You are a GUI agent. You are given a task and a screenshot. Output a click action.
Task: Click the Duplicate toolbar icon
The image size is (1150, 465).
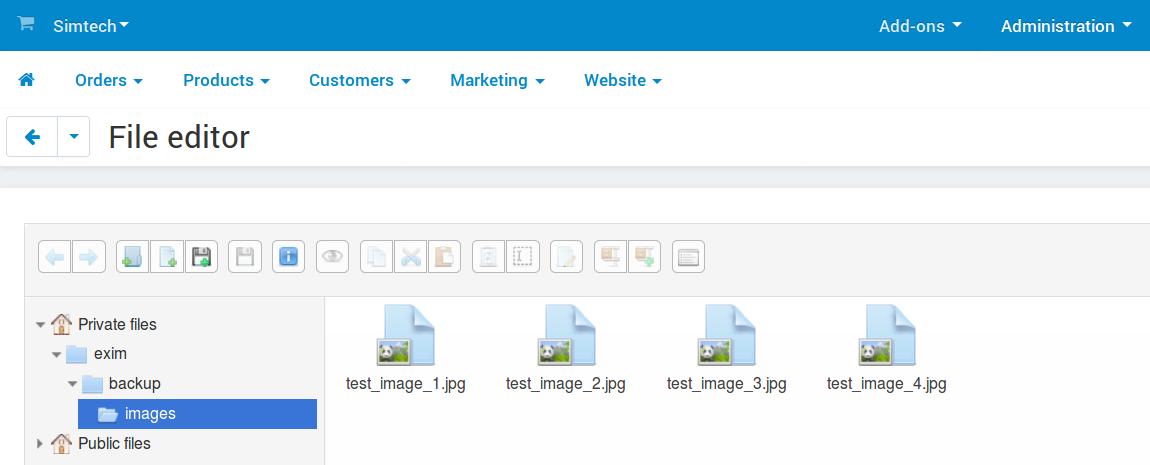point(489,257)
